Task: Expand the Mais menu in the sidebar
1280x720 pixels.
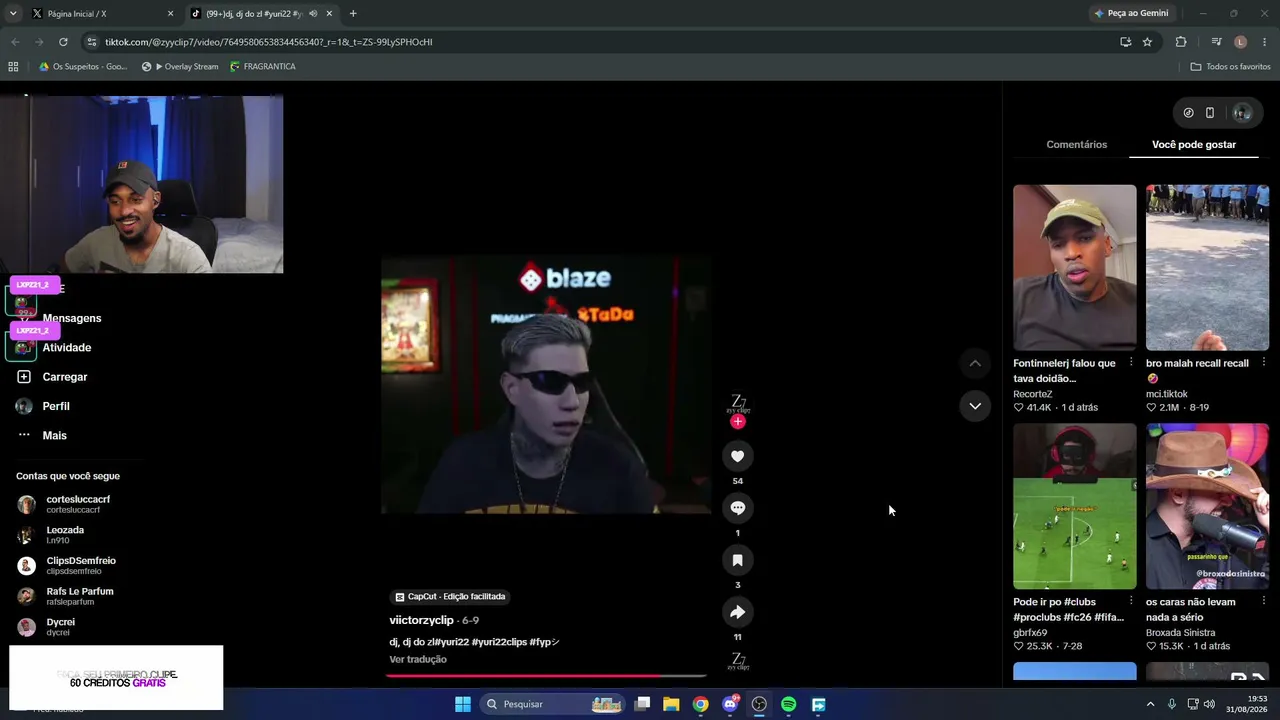Action: click(x=54, y=435)
